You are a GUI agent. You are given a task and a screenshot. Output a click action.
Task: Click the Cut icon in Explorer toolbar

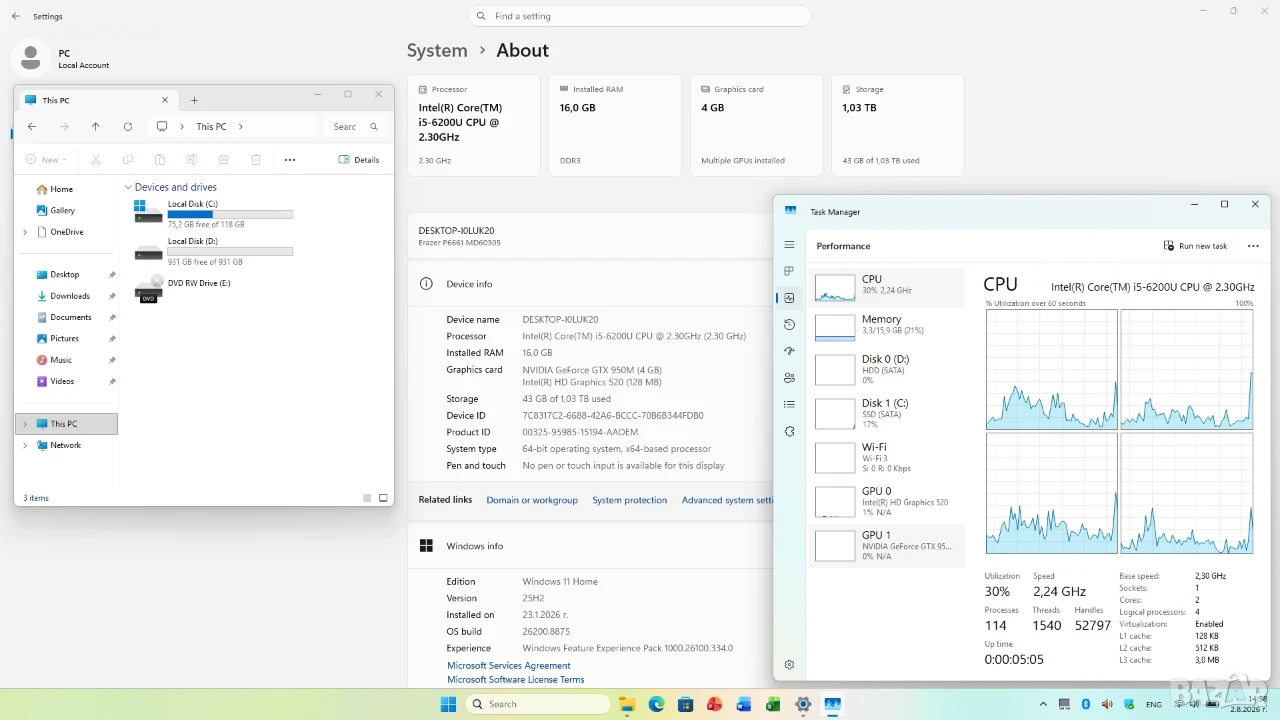96,160
